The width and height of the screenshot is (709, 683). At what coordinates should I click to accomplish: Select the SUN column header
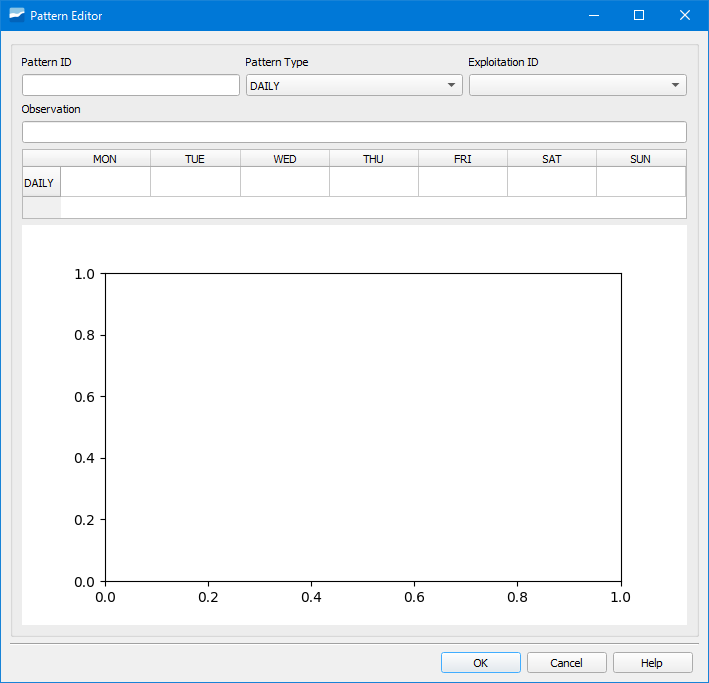click(x=640, y=159)
